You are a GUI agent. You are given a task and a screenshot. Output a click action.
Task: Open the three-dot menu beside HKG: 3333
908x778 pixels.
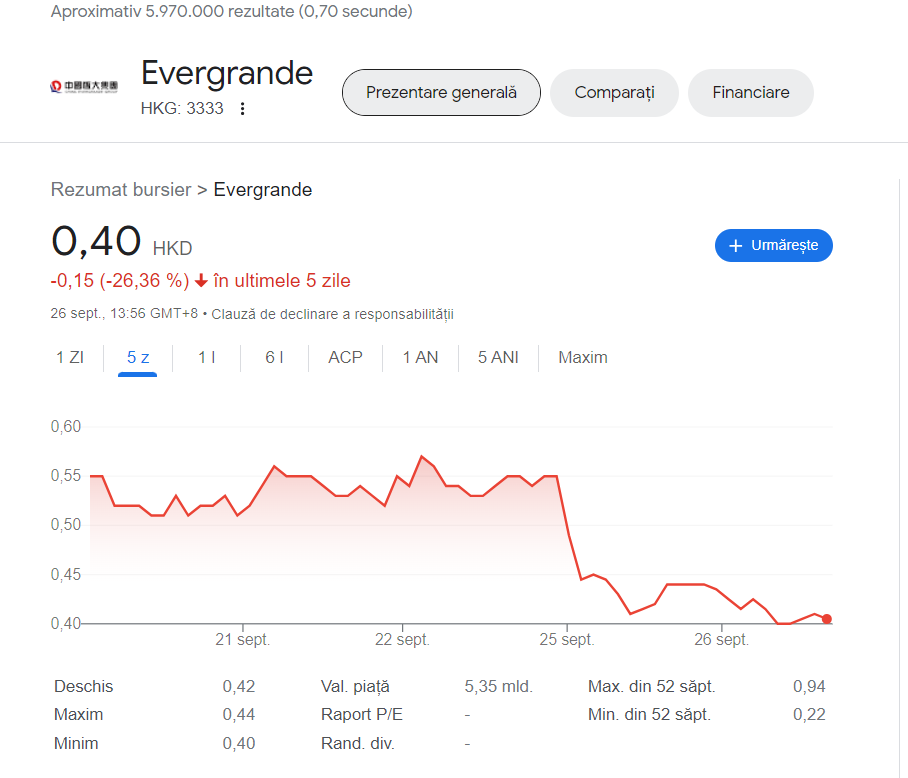[243, 108]
